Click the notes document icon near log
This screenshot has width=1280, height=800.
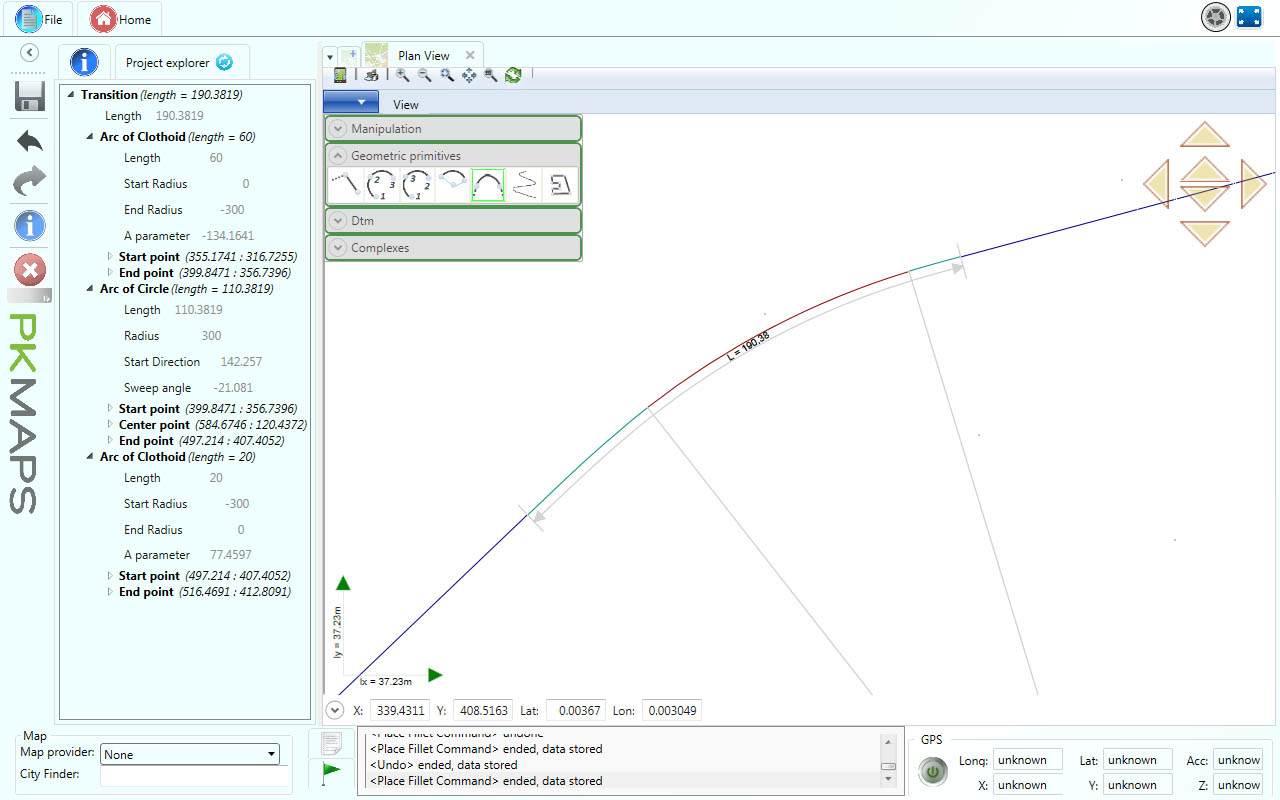click(x=332, y=742)
